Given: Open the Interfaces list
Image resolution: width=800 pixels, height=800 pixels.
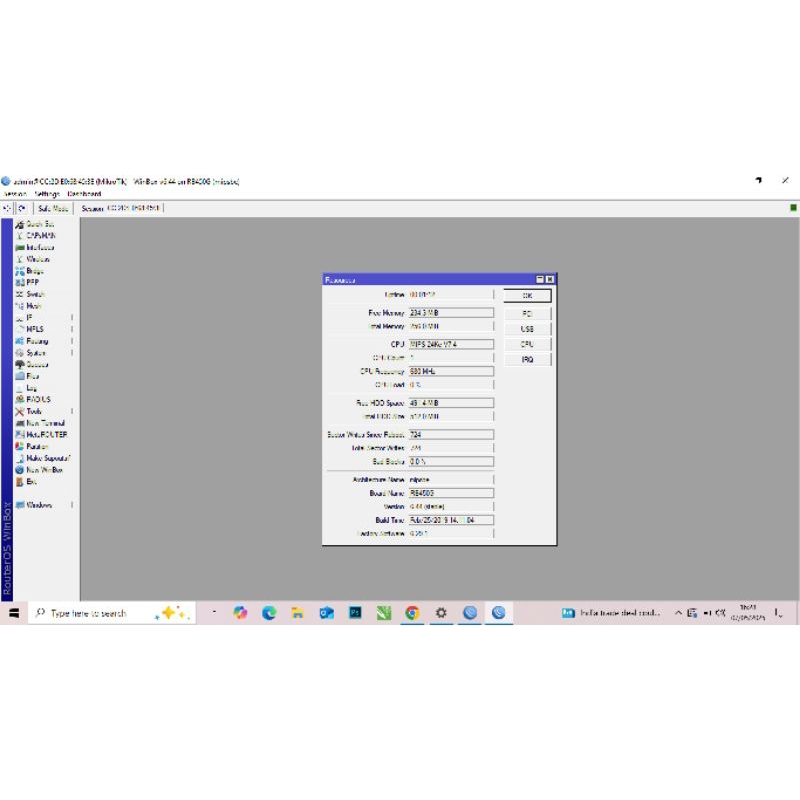Looking at the screenshot, I should (x=40, y=247).
